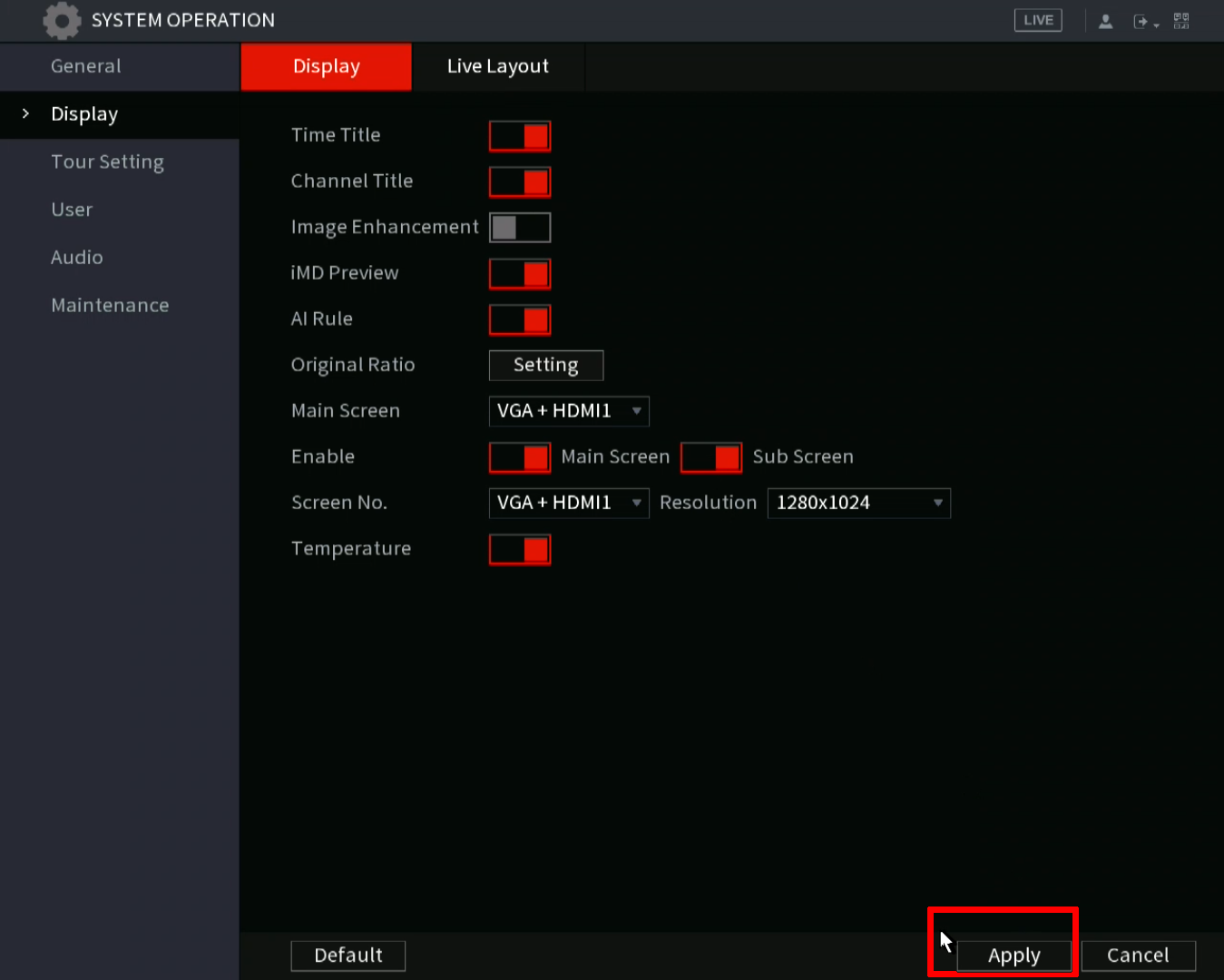Open the logout arrow menu icon
The width and height of the screenshot is (1224, 980).
(x=1145, y=21)
